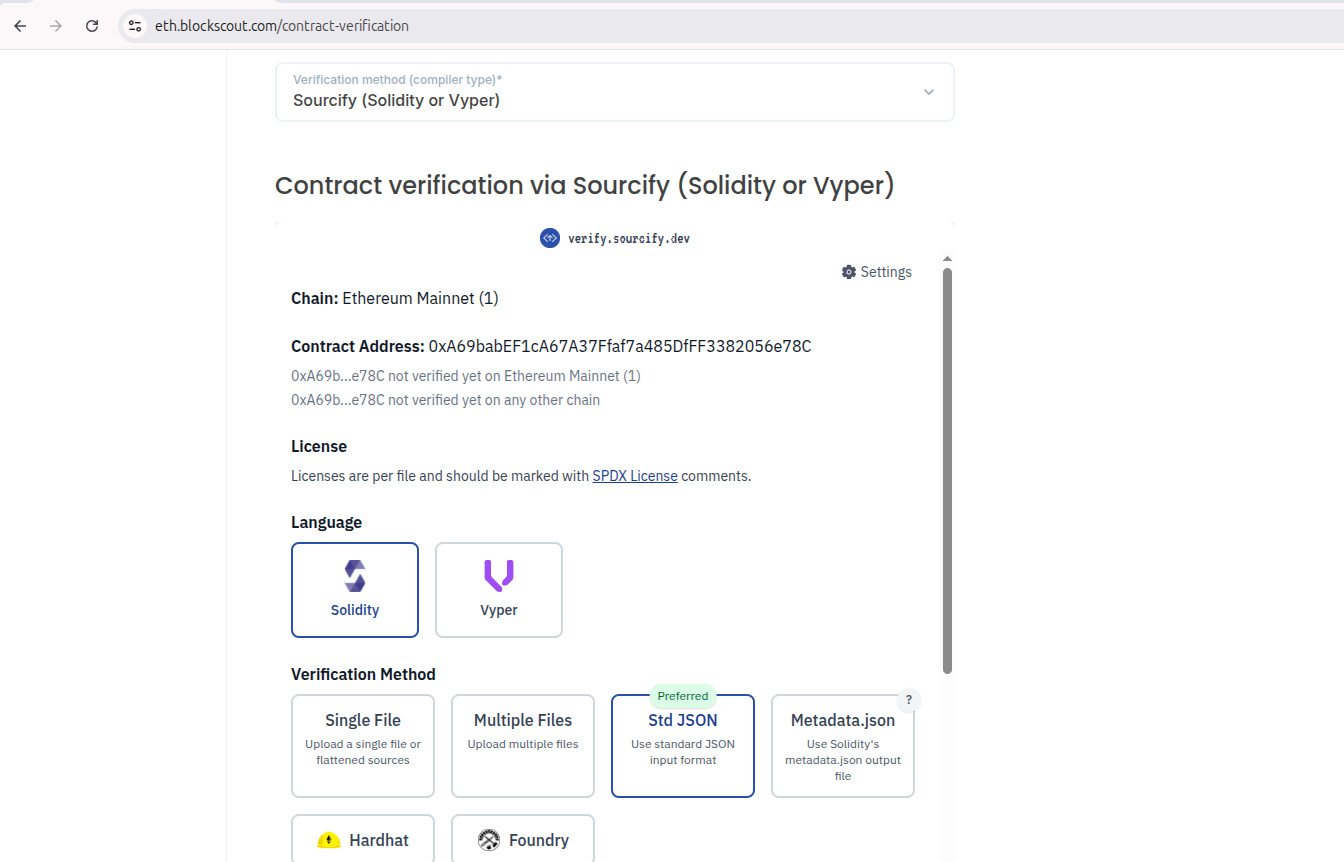This screenshot has height=862, width=1344.
Task: Click the Sourcify panel vertical scrollbar
Action: point(947,470)
